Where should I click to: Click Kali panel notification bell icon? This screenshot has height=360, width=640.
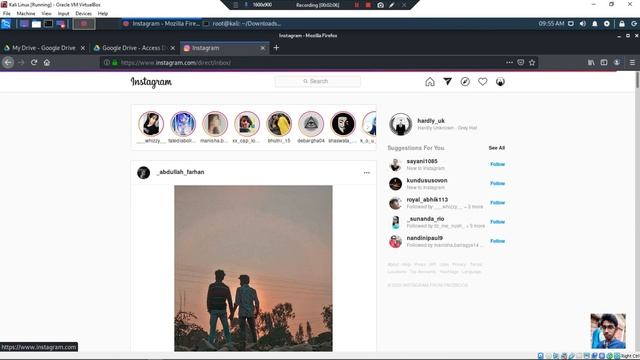point(595,24)
